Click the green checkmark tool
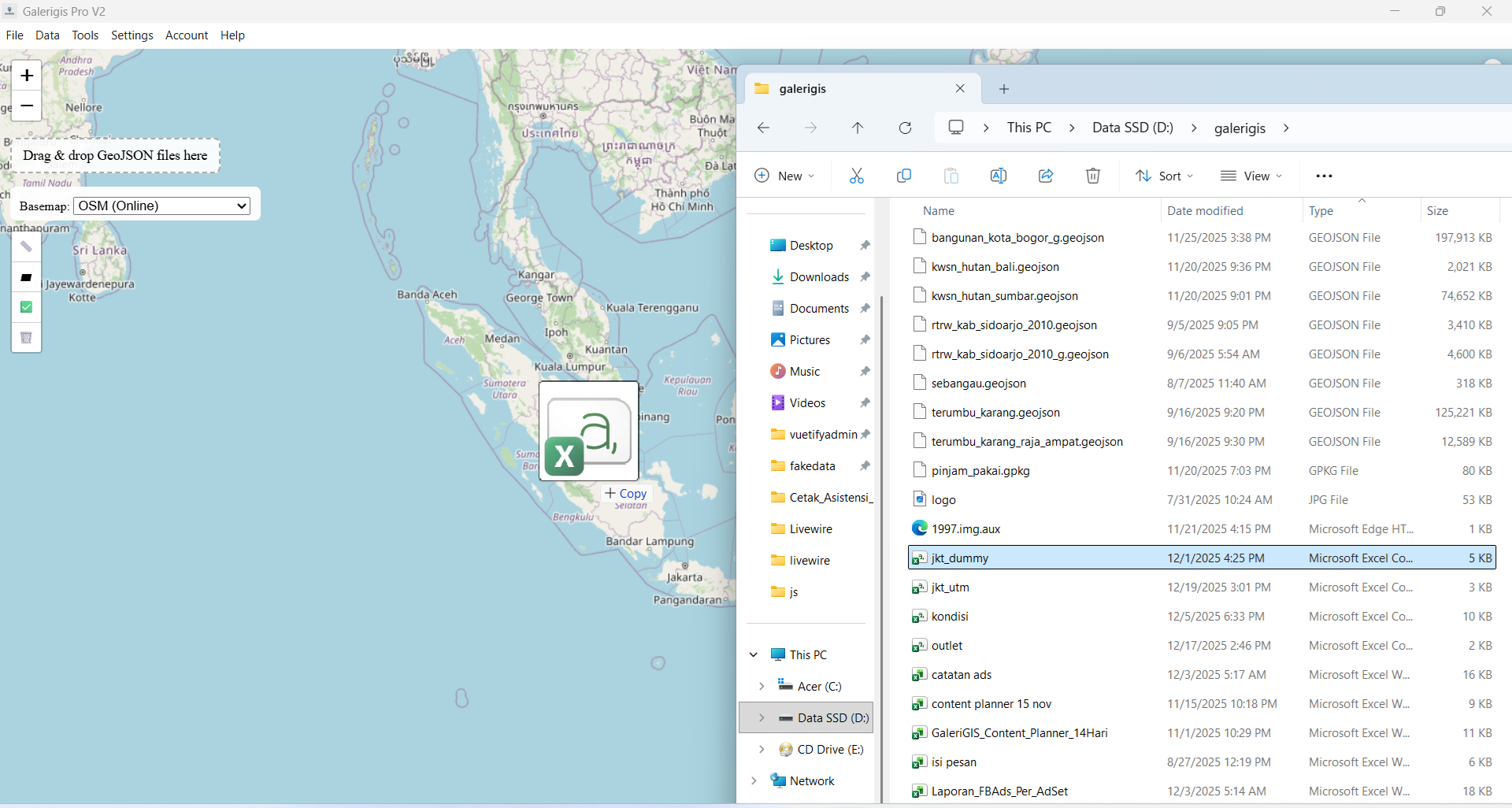The image size is (1512, 808). (26, 307)
